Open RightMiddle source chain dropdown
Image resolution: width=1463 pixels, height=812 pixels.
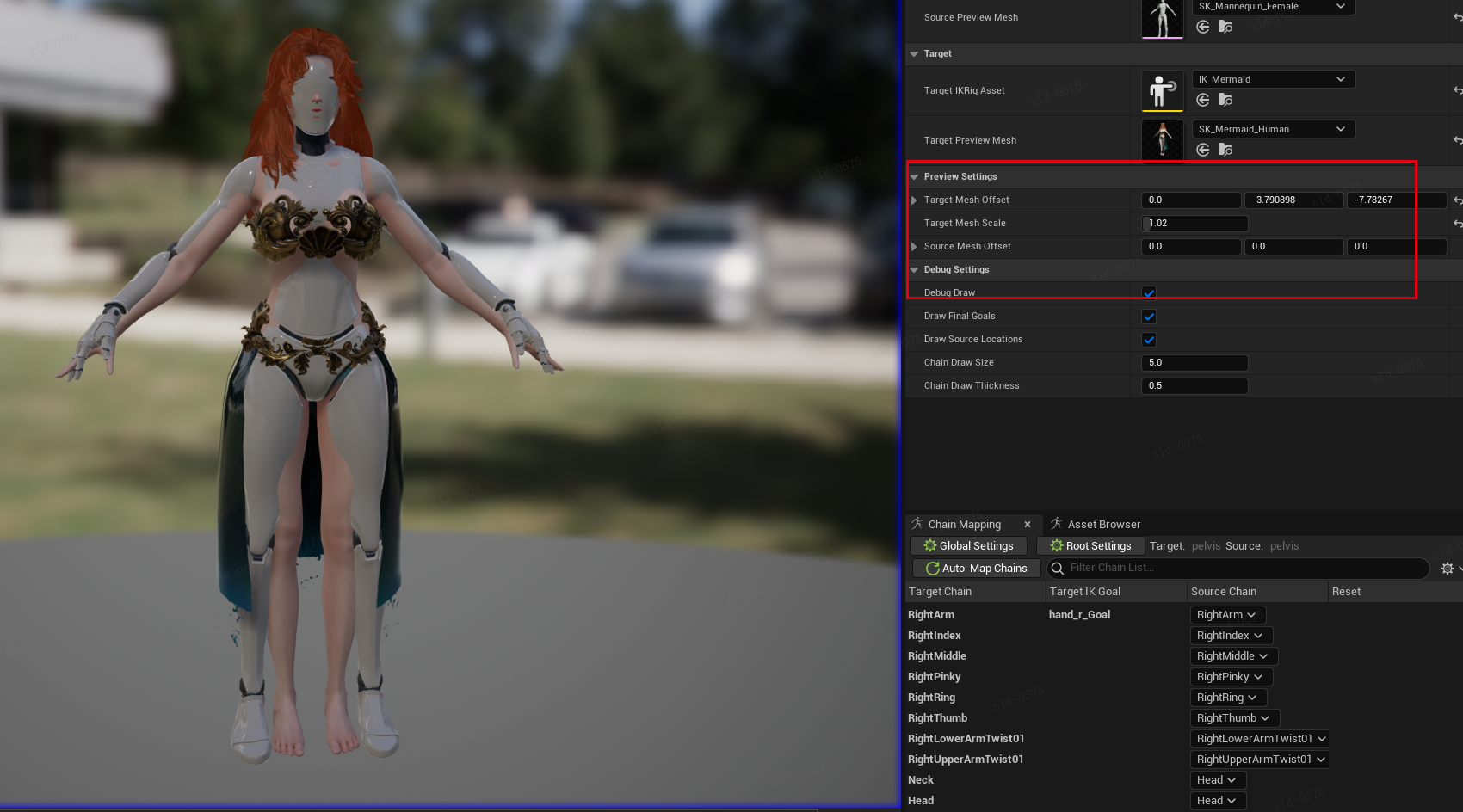[x=1234, y=656]
